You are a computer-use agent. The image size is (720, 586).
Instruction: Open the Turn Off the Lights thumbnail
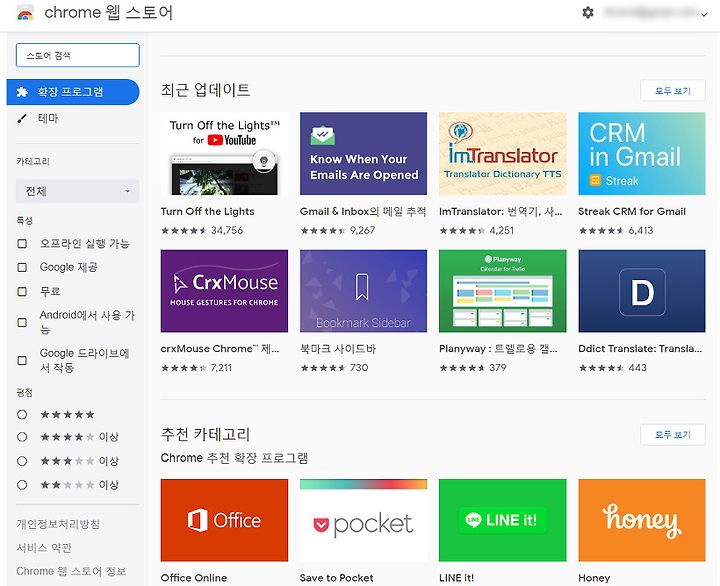(224, 153)
